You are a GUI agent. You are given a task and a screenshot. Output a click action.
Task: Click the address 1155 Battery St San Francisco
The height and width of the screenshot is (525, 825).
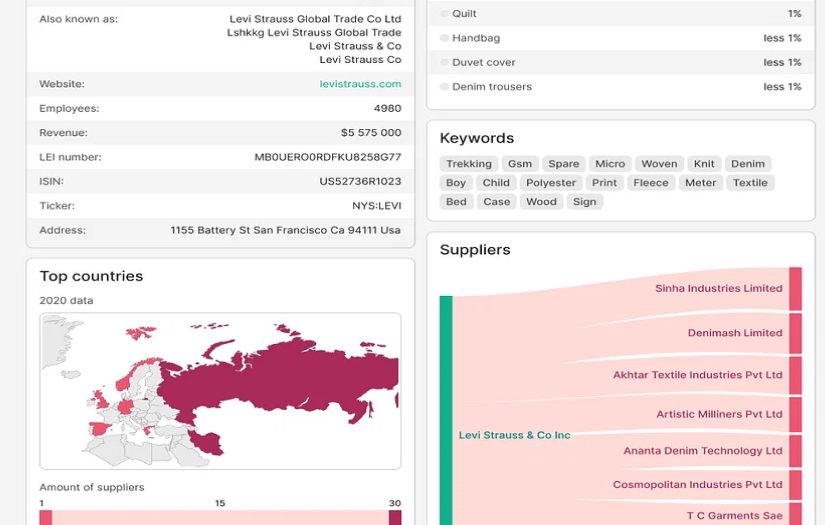285,230
